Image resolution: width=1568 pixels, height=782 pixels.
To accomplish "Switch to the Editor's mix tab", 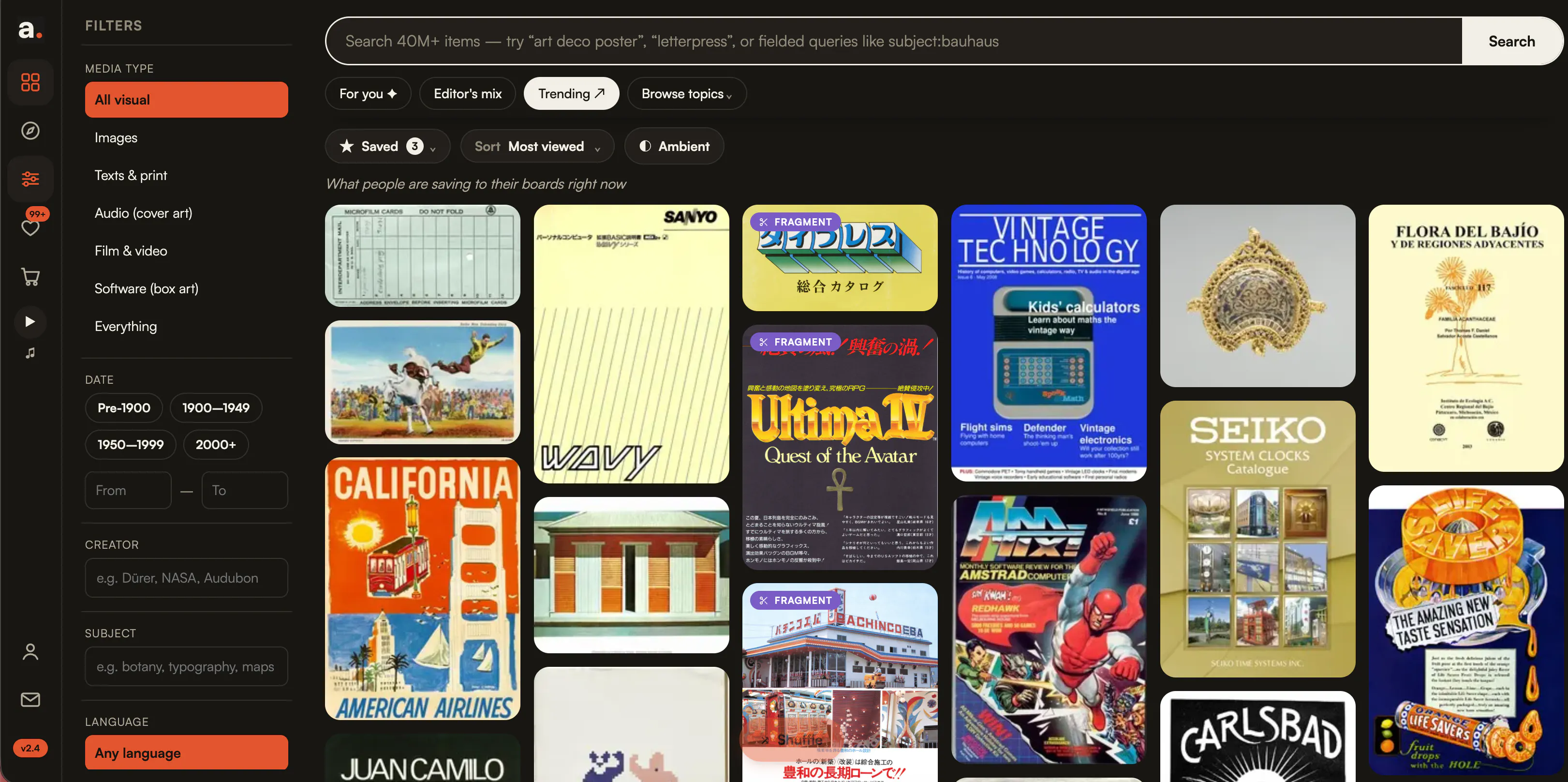I will coord(468,94).
